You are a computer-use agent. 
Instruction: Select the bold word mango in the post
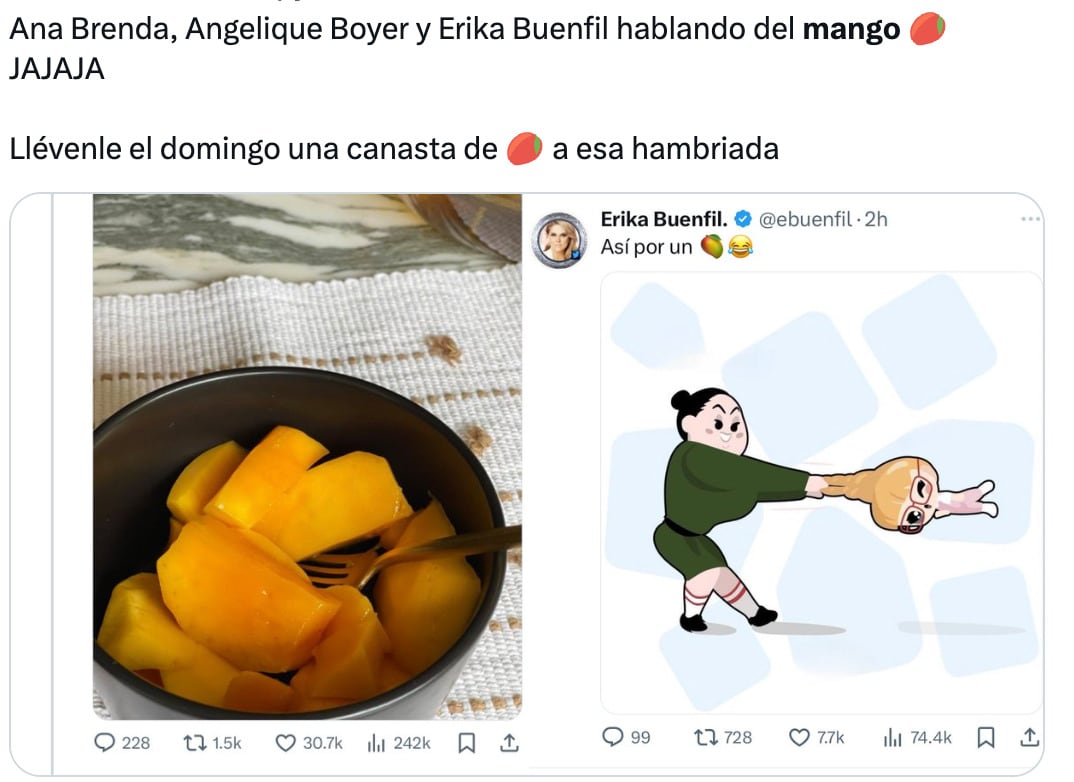[851, 29]
